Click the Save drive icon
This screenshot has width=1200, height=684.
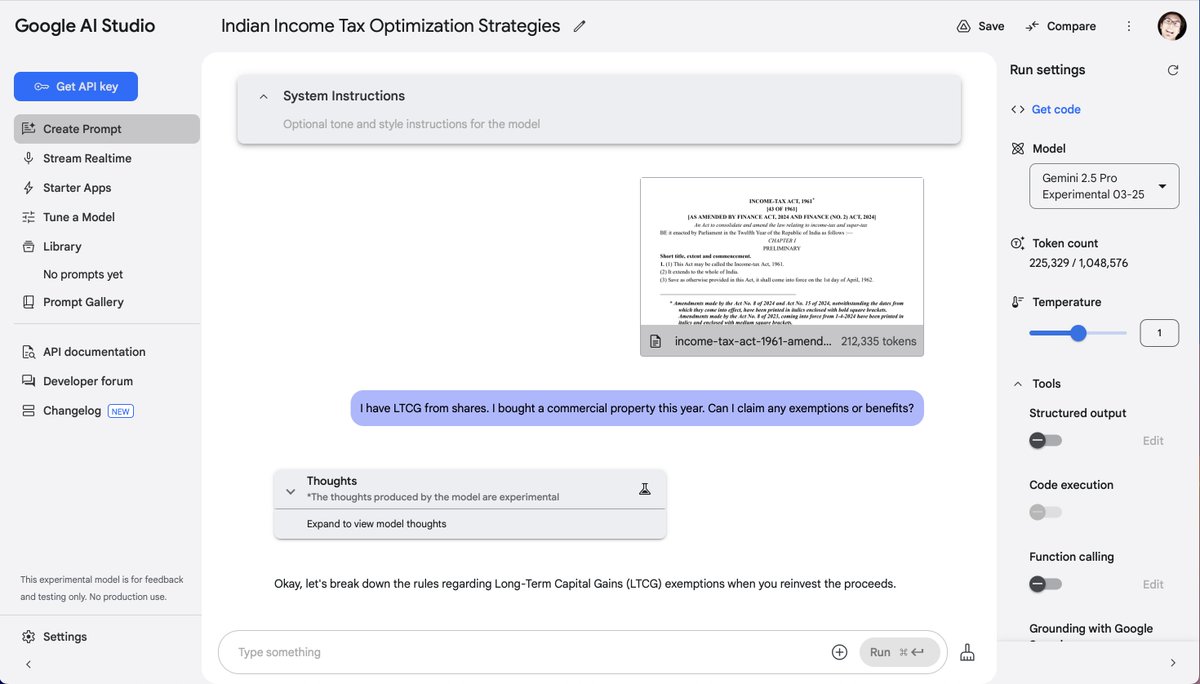click(x=964, y=26)
